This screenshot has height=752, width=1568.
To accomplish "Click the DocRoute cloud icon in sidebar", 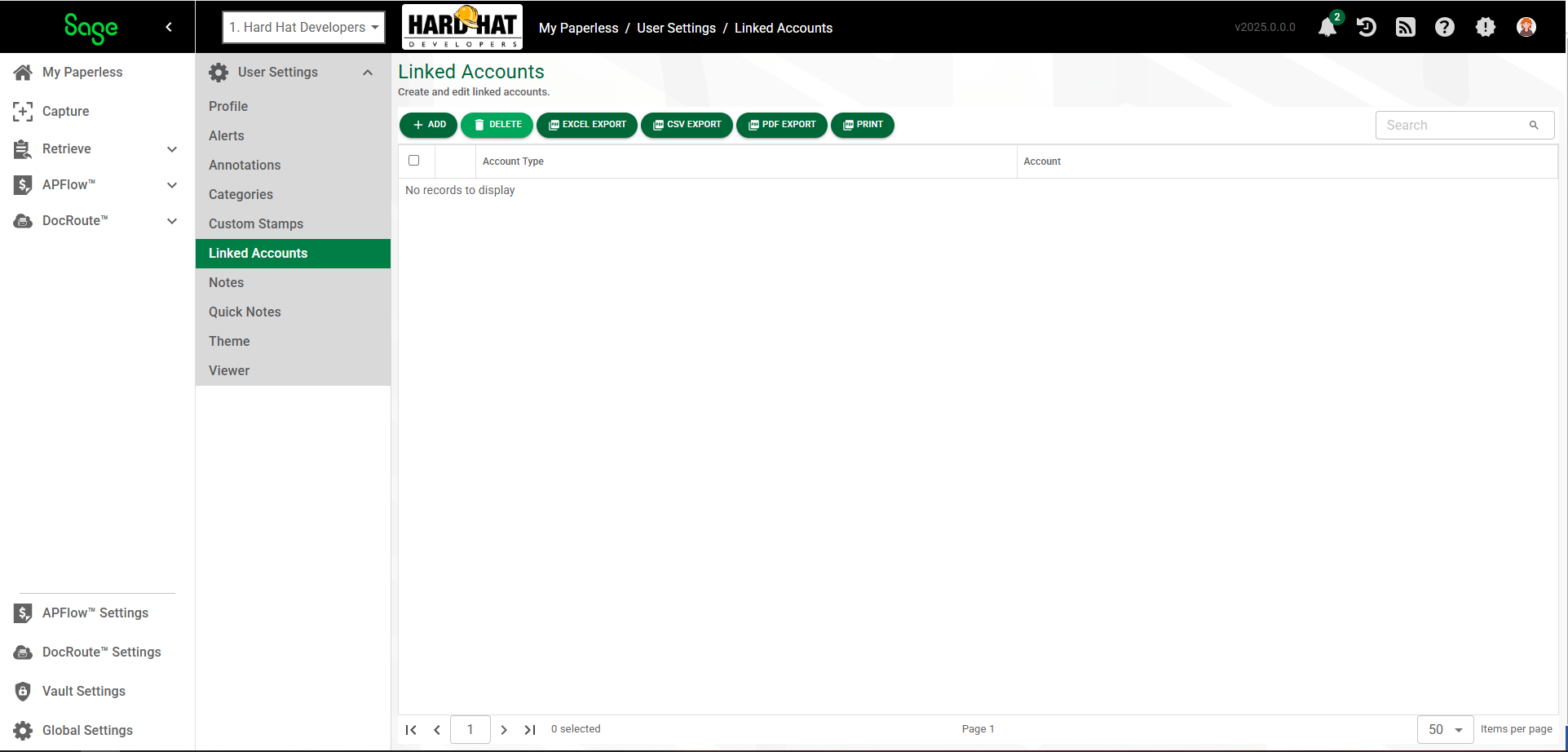I will click(x=23, y=220).
